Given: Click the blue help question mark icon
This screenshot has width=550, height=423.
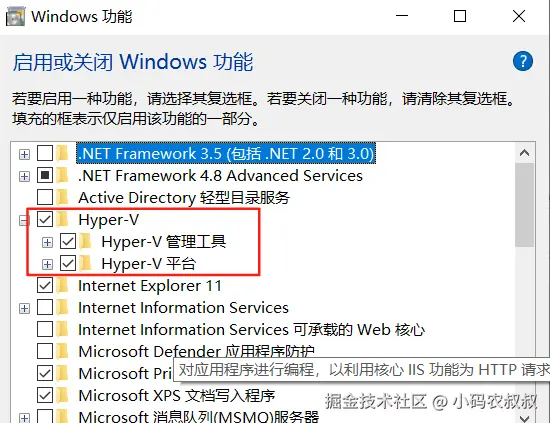Looking at the screenshot, I should click(523, 61).
